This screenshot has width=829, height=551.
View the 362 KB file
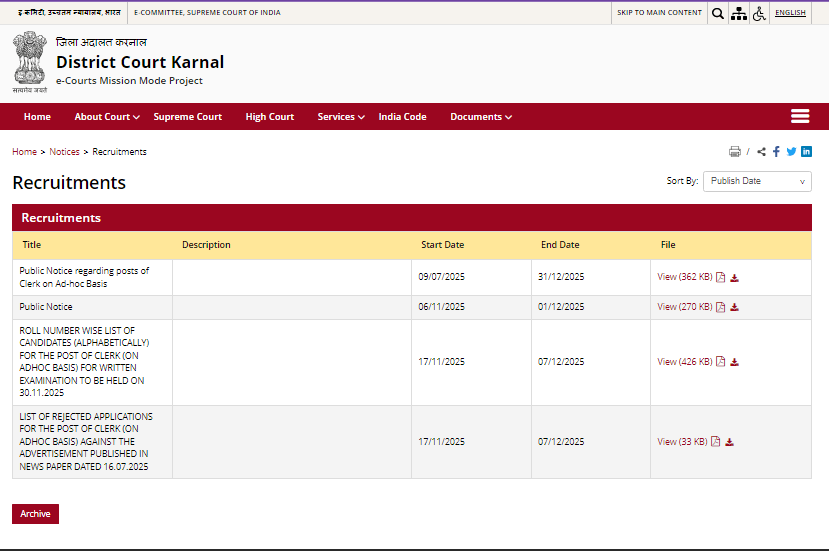click(685, 277)
